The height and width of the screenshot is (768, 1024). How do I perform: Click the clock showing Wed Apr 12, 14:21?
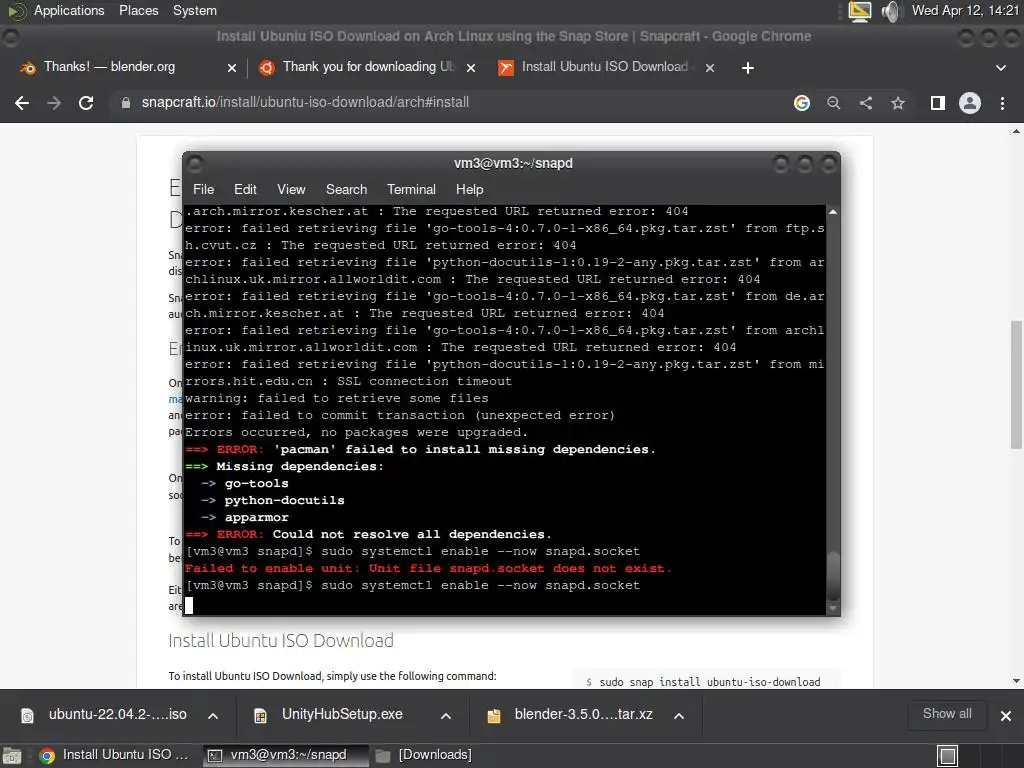pos(965,10)
